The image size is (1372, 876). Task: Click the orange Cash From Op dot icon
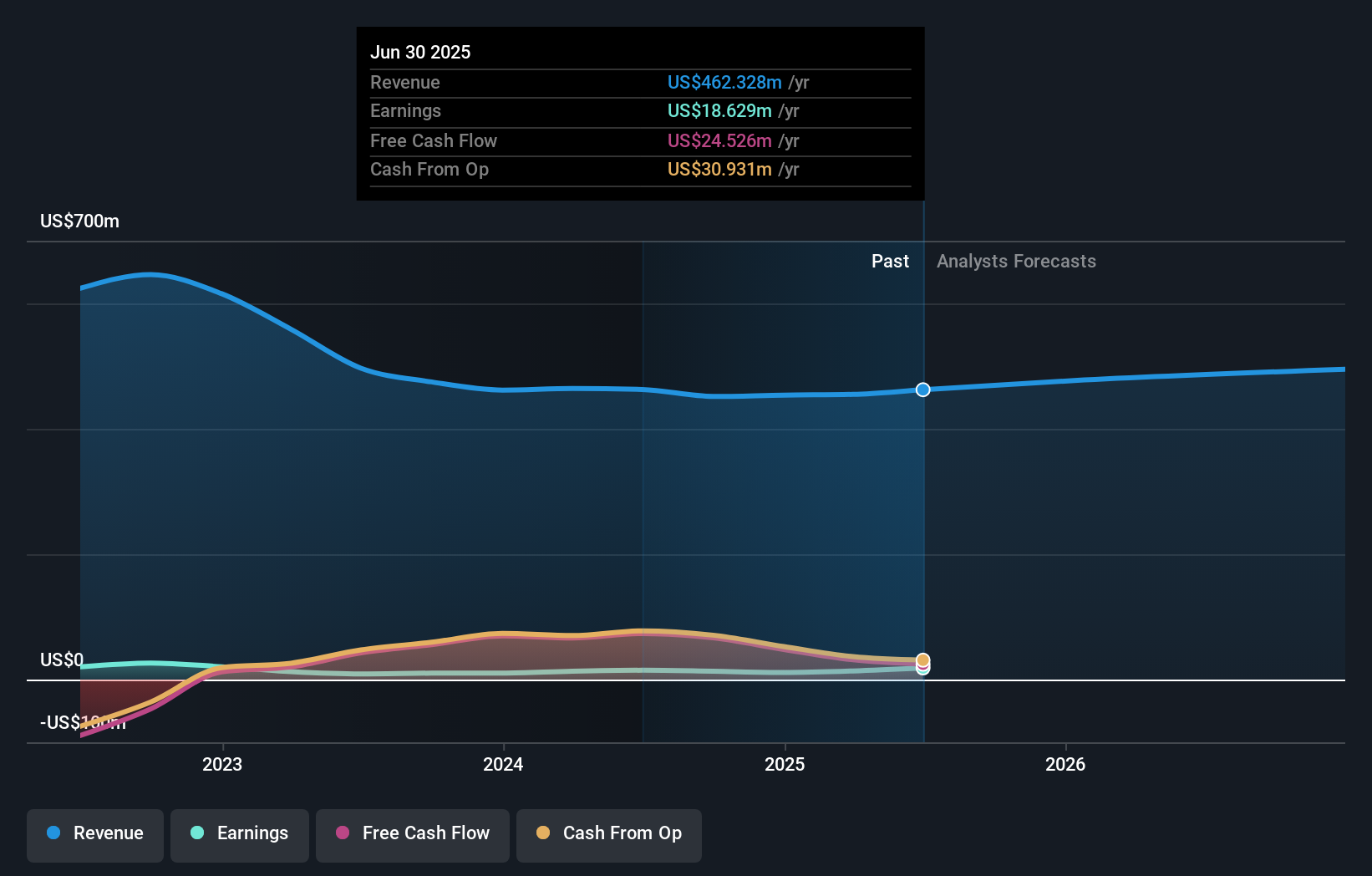(543, 833)
